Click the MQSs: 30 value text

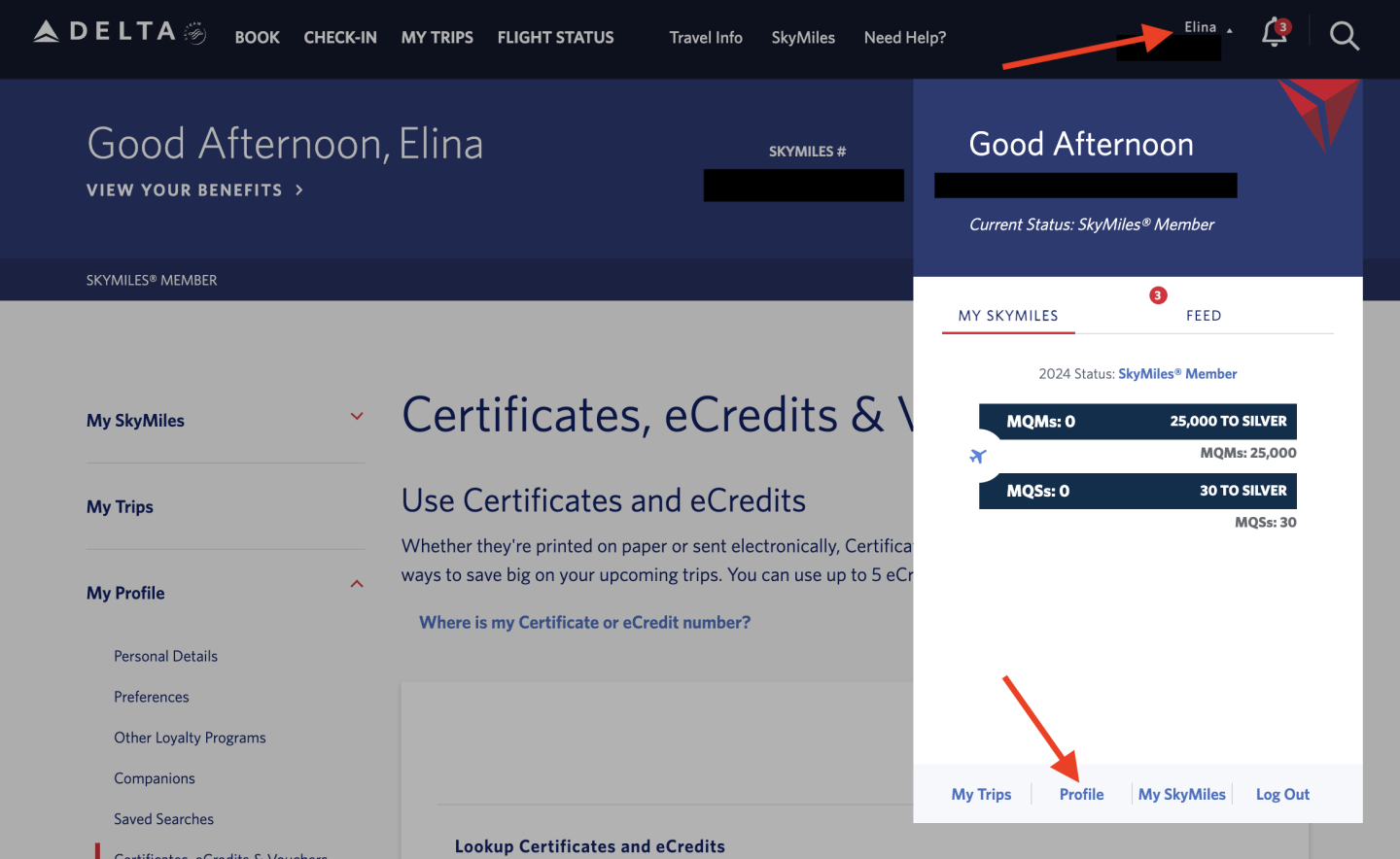click(x=1266, y=523)
